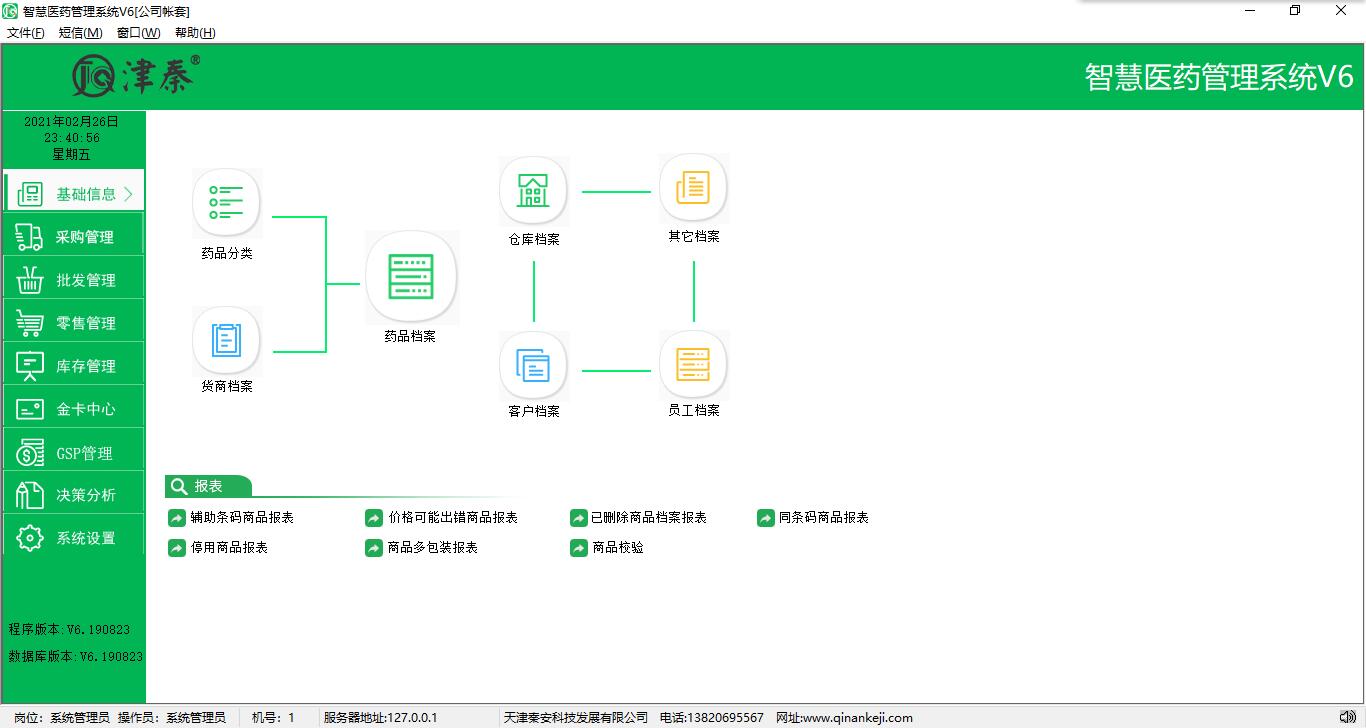Expand the 基础信息 sidebar section
The width and height of the screenshot is (1366, 728).
[74, 194]
